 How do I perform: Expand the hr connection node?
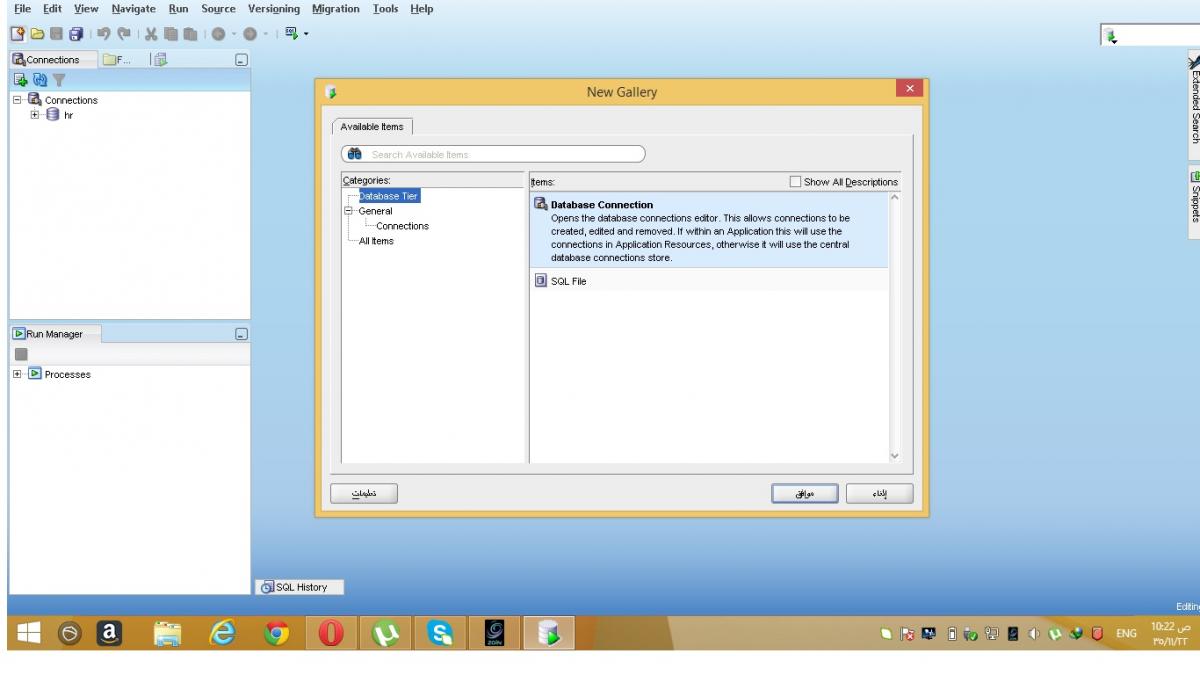pyautogui.click(x=35, y=115)
